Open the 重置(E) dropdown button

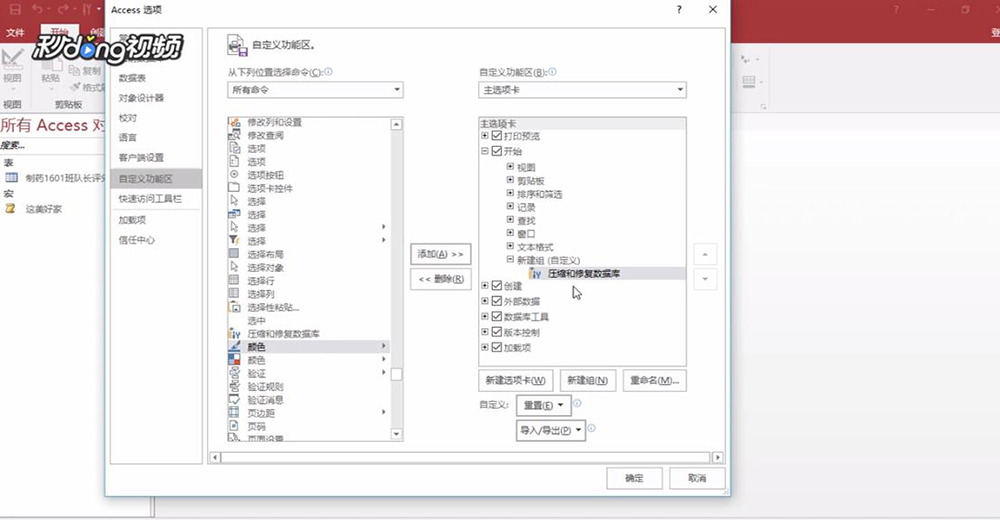click(x=543, y=405)
